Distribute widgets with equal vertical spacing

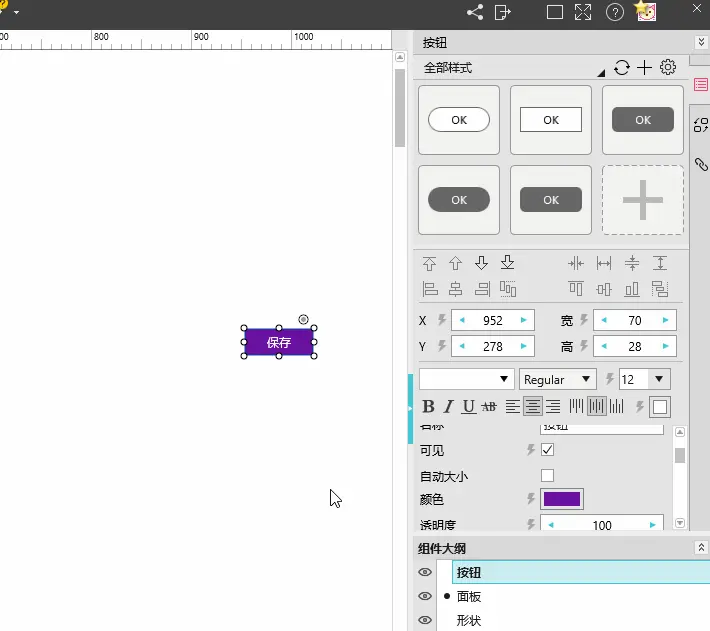(660, 289)
